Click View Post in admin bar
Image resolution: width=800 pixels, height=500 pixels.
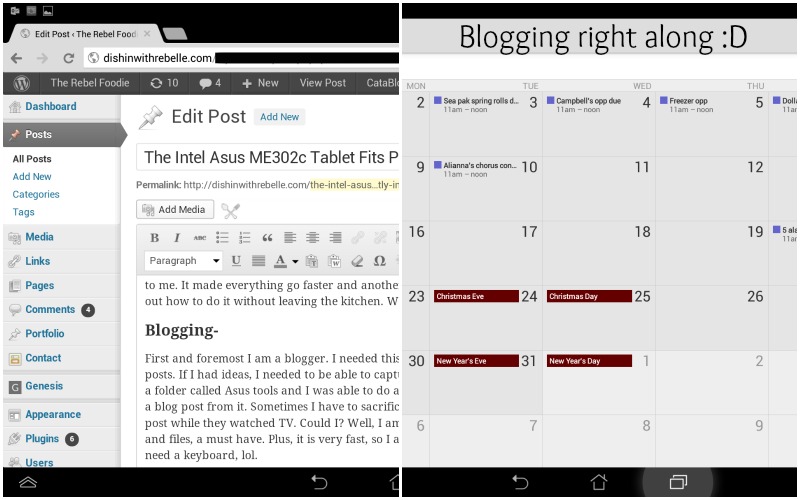[322, 83]
